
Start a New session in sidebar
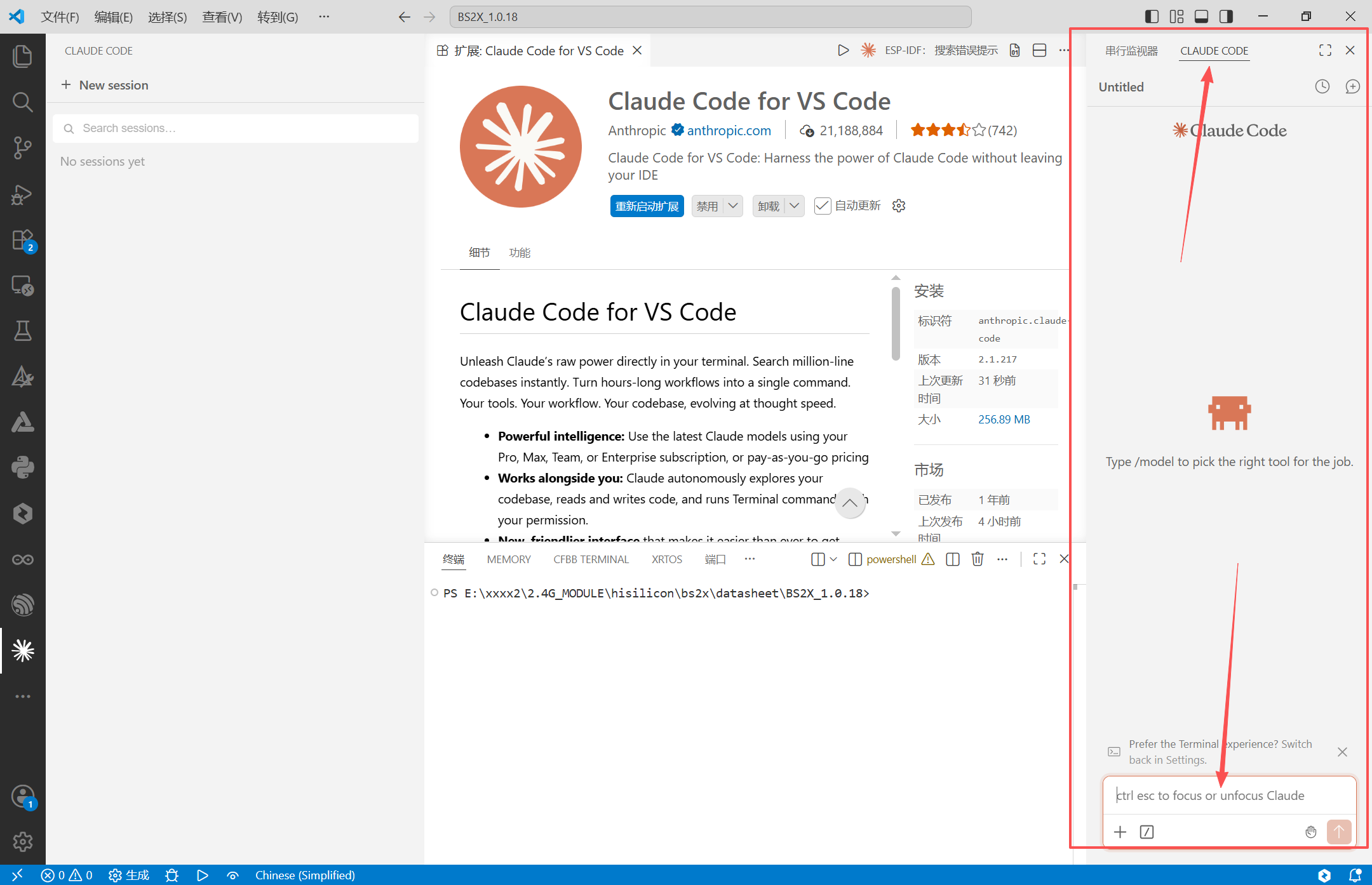pyautogui.click(x=105, y=84)
